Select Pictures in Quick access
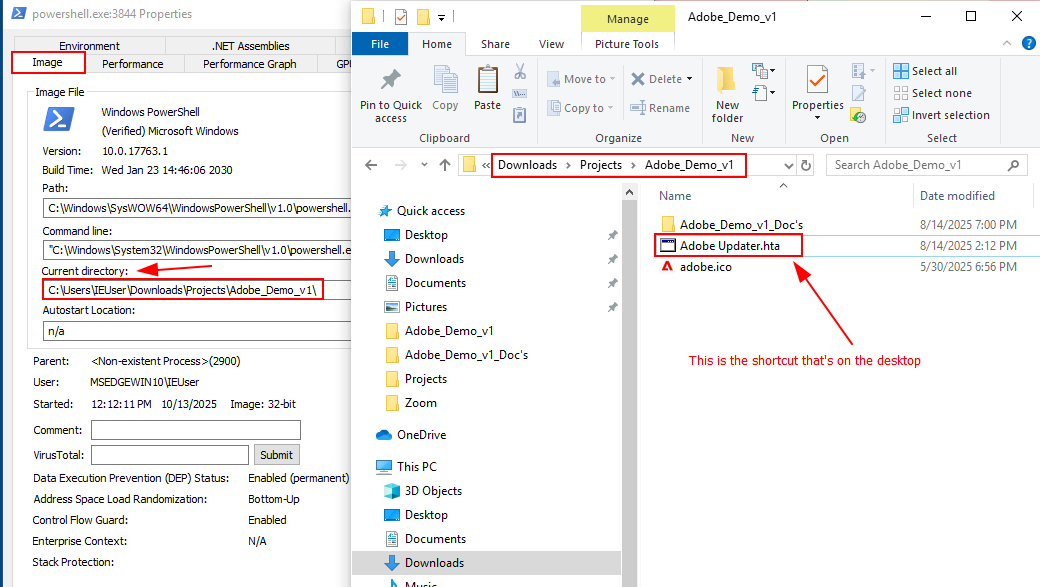Screen dimensions: 1040x587 [426, 307]
